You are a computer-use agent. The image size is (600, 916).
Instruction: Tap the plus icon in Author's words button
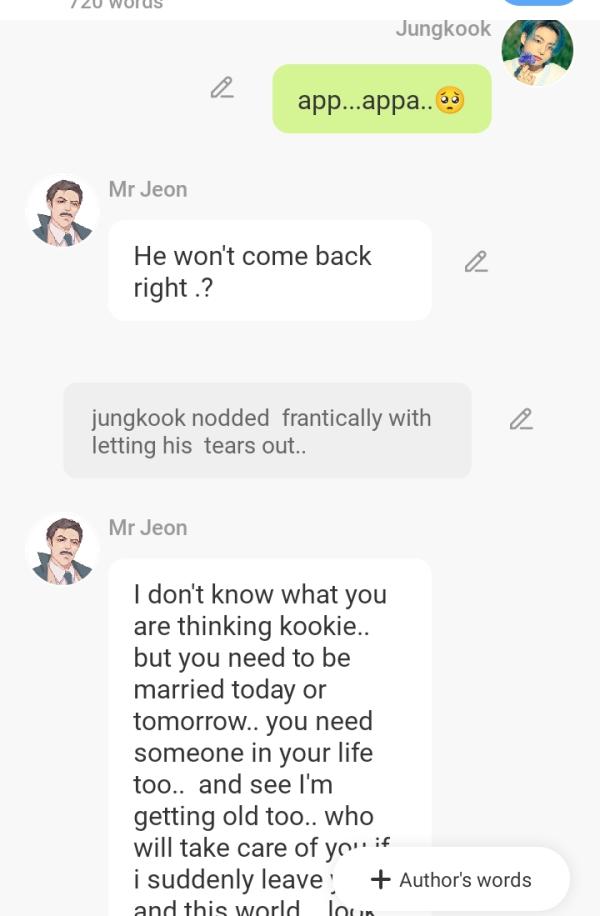point(381,879)
